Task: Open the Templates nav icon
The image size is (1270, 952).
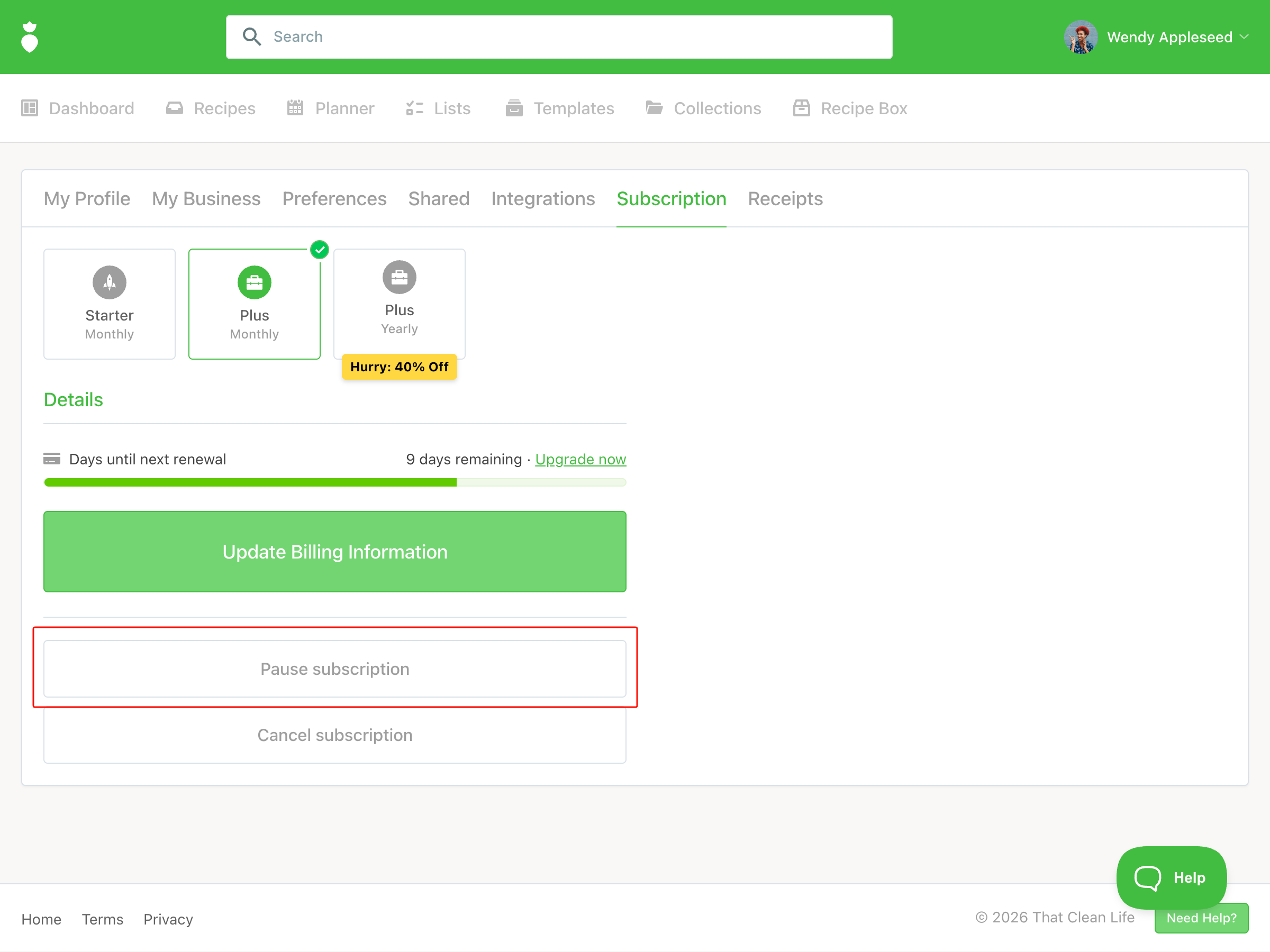Action: click(x=514, y=108)
